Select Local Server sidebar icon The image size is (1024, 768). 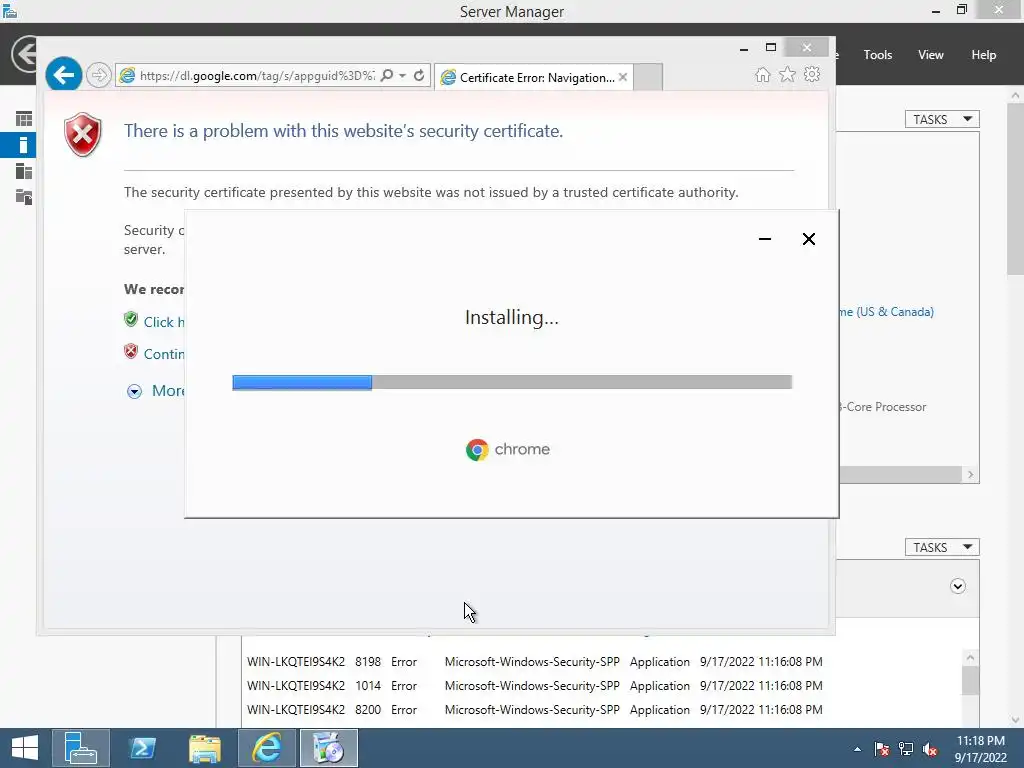[24, 145]
